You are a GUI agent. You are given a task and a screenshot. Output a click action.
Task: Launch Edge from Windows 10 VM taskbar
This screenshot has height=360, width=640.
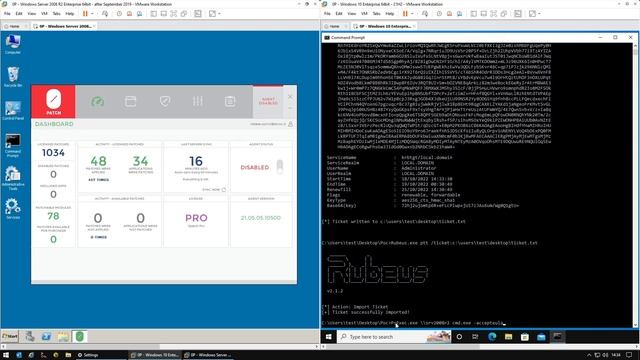[x=492, y=337]
